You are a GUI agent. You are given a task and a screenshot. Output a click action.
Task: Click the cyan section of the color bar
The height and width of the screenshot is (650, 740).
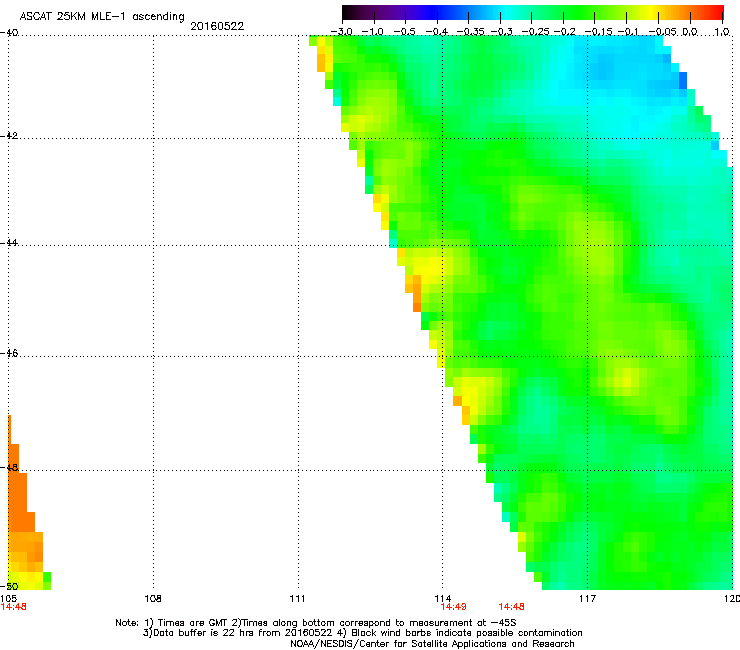[x=507, y=12]
